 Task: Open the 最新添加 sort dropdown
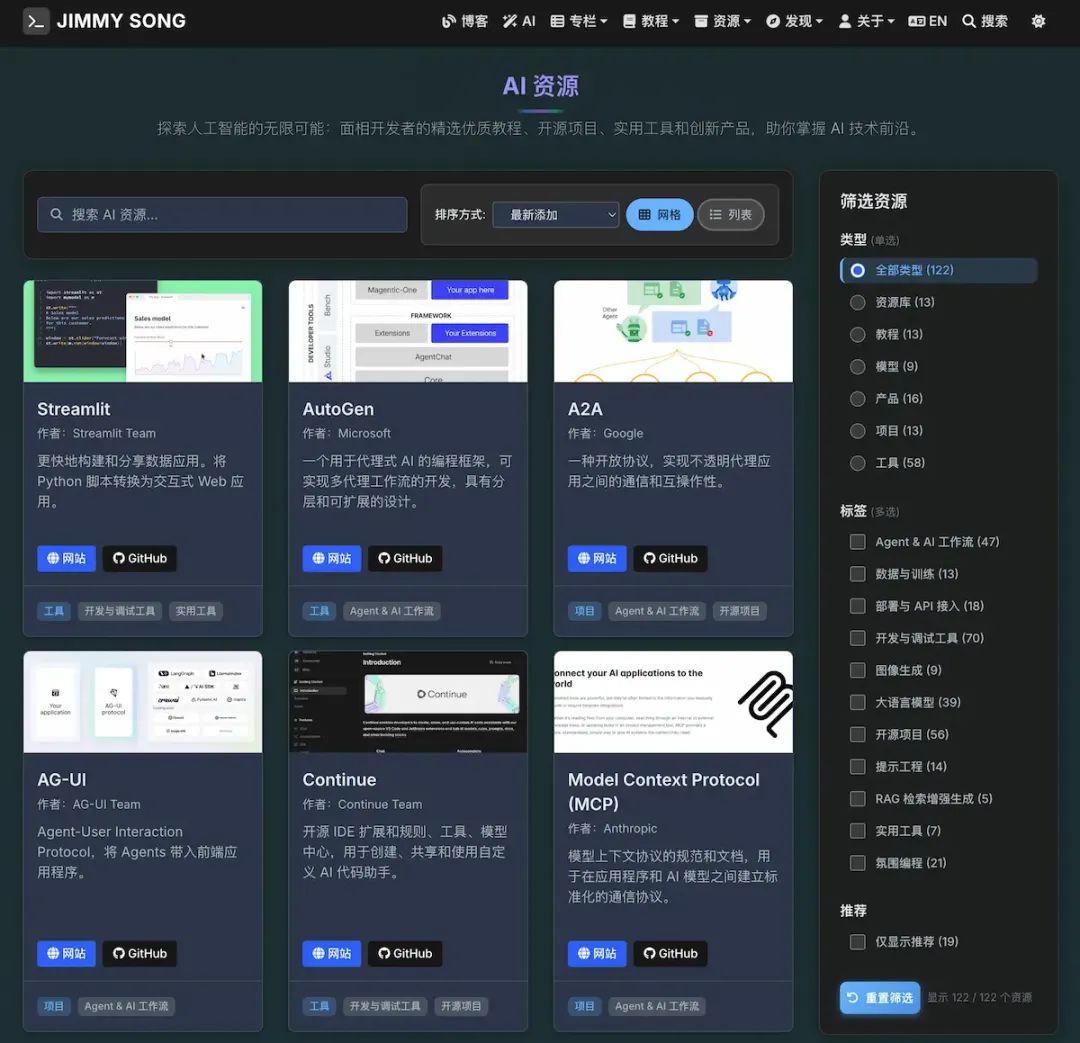[x=555, y=214]
